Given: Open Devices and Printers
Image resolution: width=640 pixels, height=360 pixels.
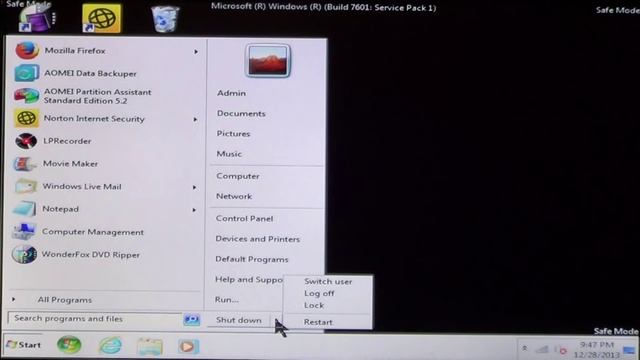Looking at the screenshot, I should [x=258, y=239].
